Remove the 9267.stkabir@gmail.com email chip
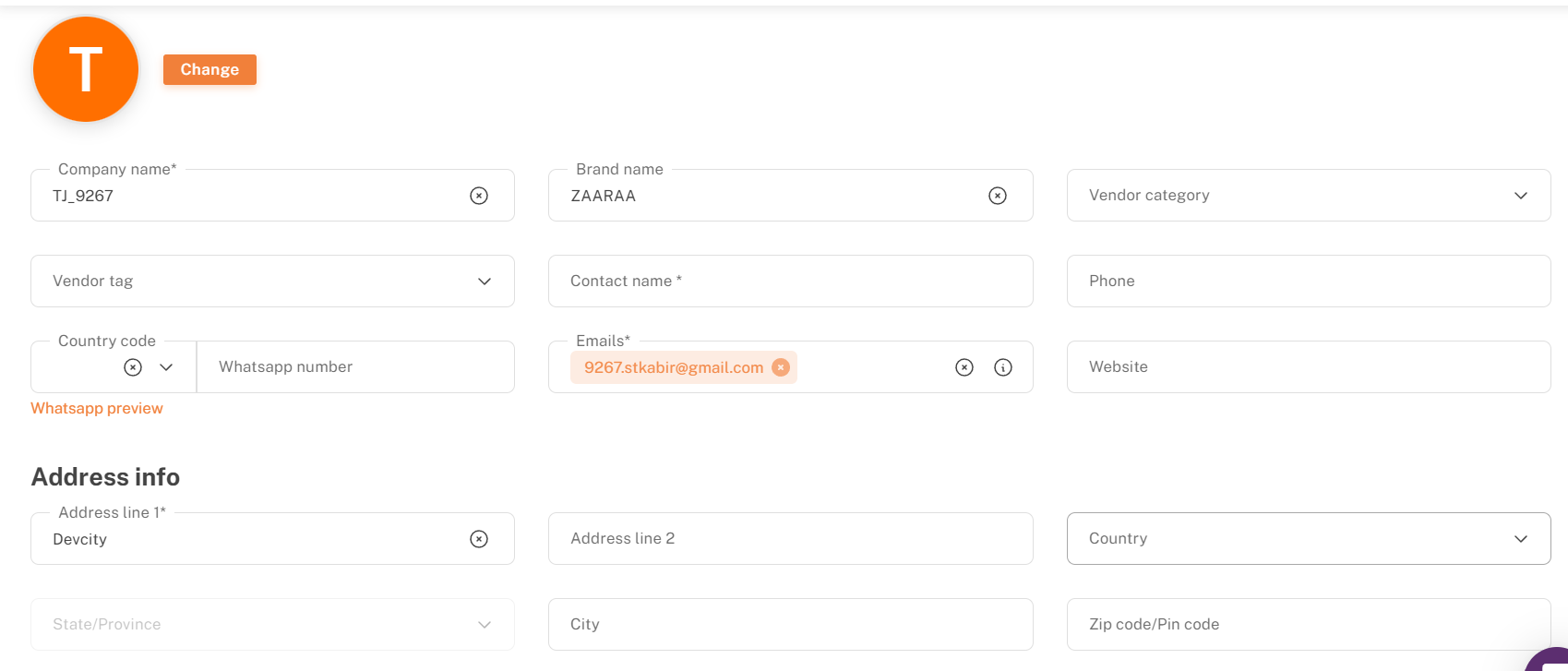This screenshot has height=671, width=1568. 781,367
